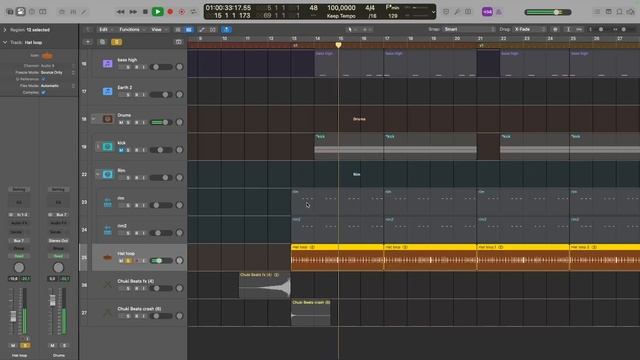
Task: Toggle the blue Catch playhead button
Action: pos(226,29)
